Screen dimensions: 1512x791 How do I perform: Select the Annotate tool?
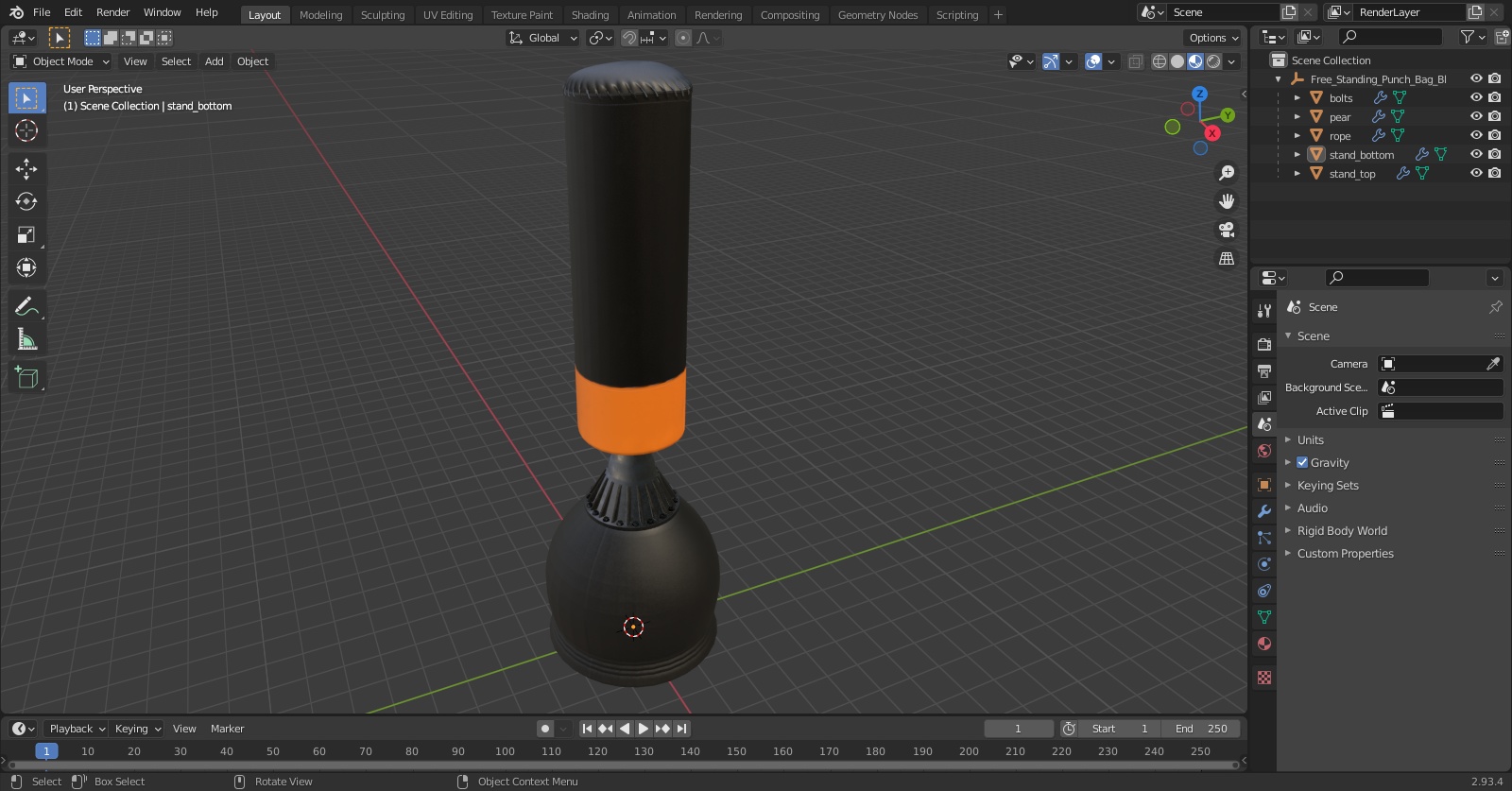click(x=26, y=306)
